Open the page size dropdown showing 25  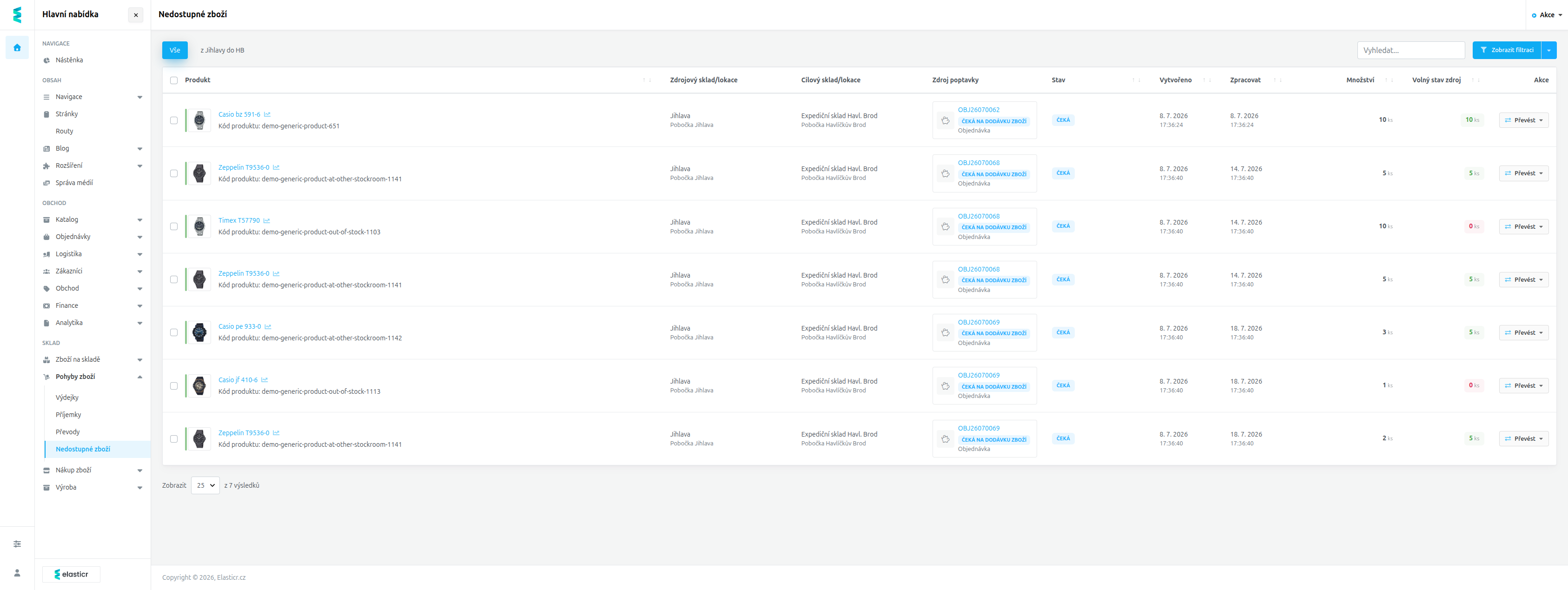(205, 486)
